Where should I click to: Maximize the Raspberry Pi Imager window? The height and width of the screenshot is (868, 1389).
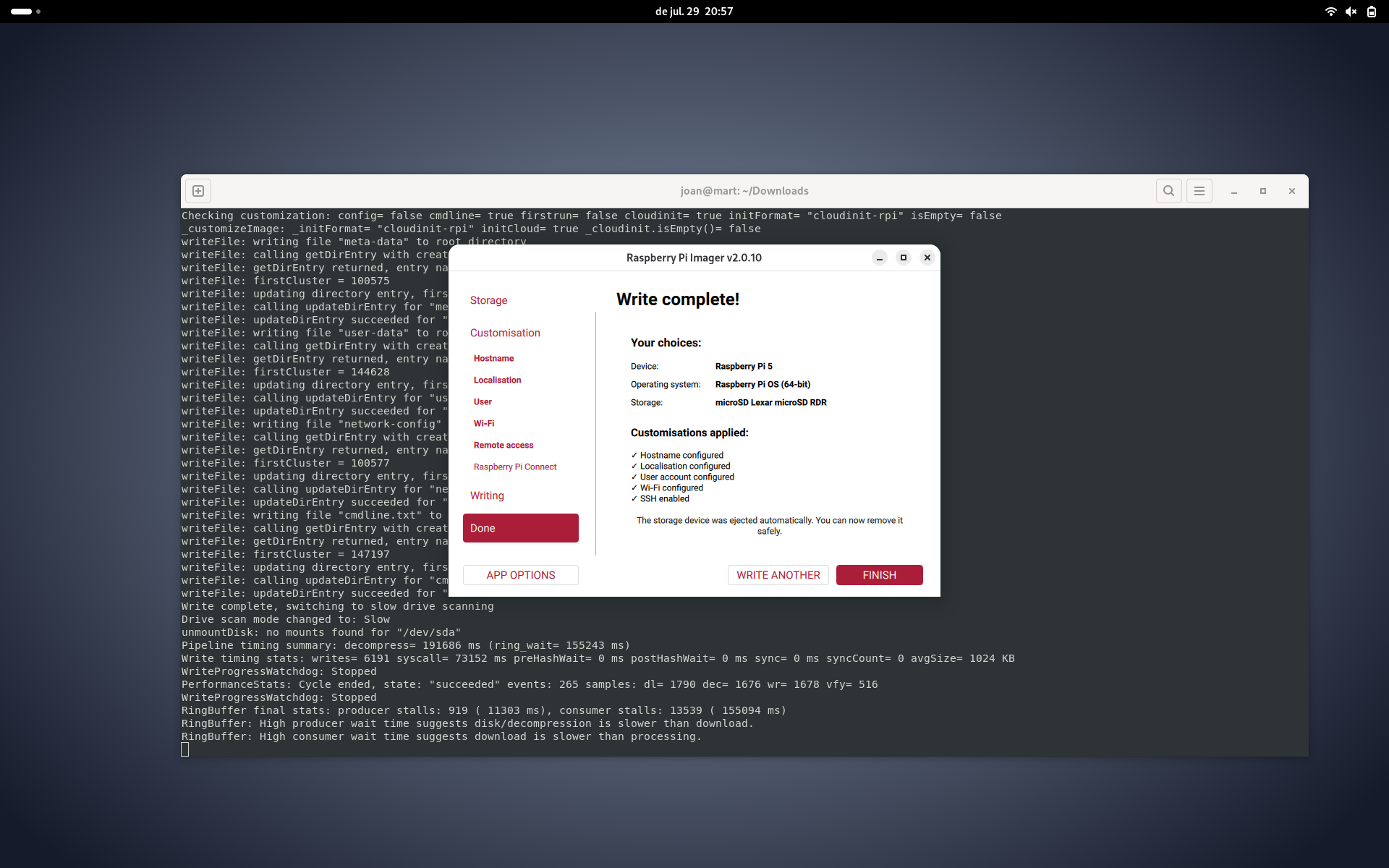903,258
